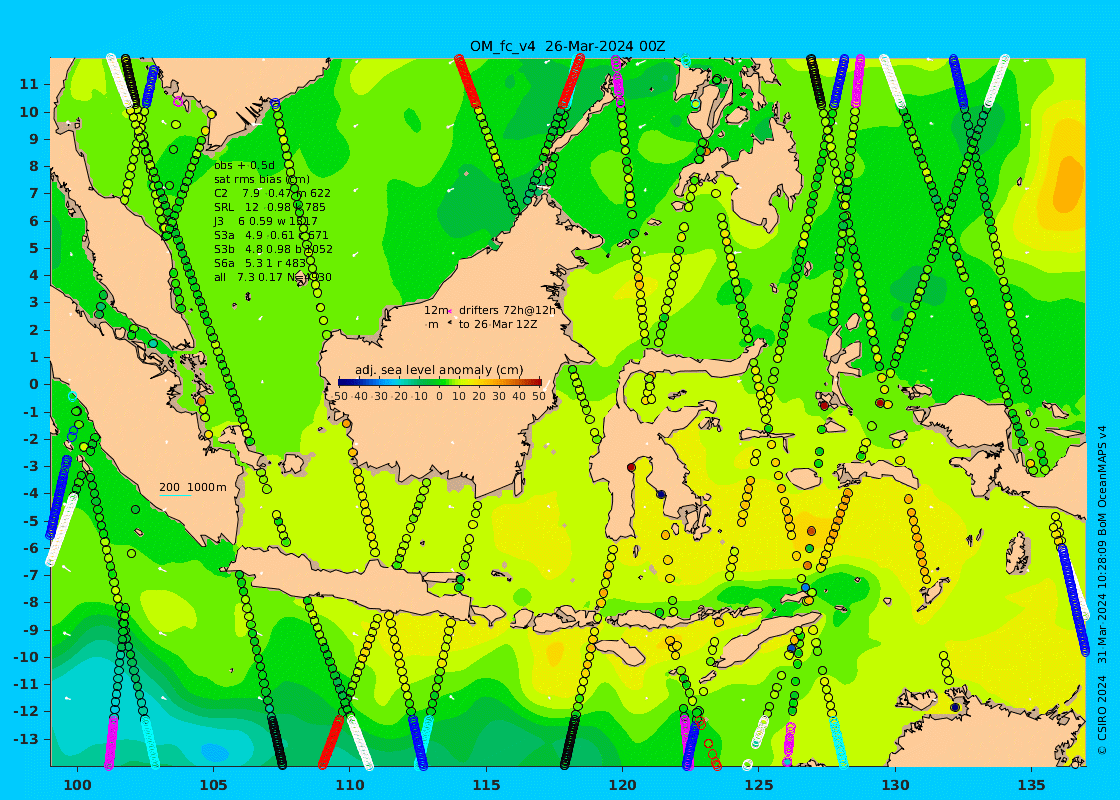Click latitude axis label 1
The height and width of the screenshot is (800, 1120).
pos(33,357)
